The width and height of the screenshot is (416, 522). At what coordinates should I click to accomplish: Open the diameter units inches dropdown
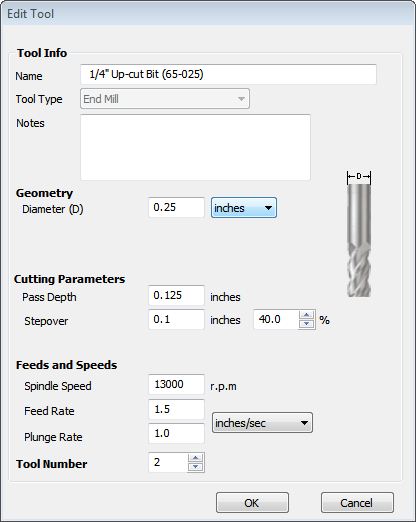[x=244, y=208]
